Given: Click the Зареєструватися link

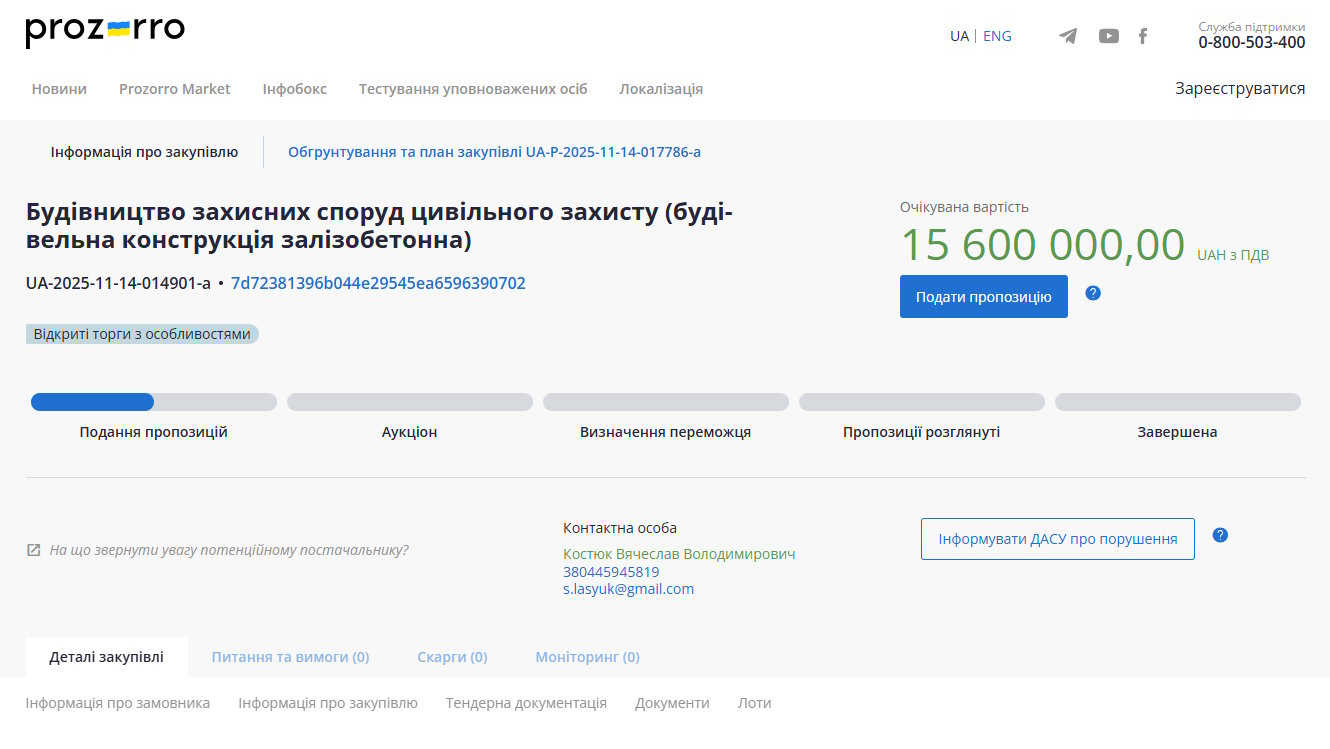Looking at the screenshot, I should 1240,89.
